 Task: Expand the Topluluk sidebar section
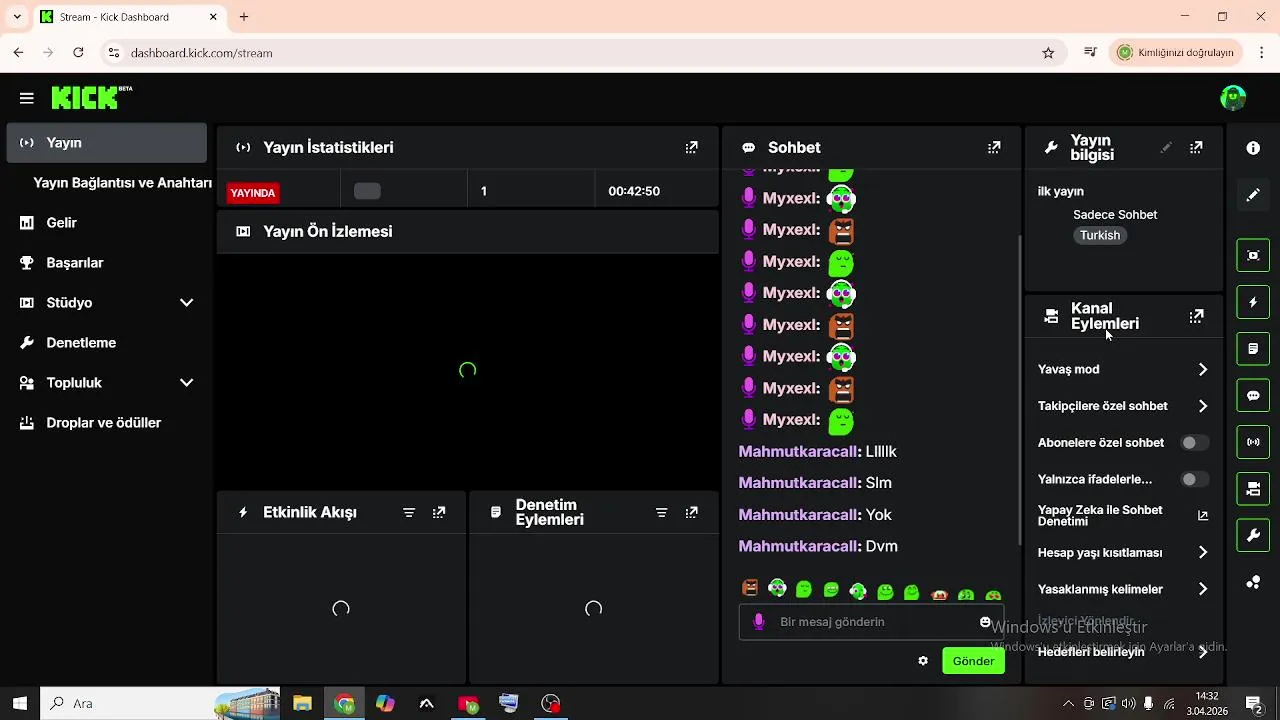tap(107, 383)
